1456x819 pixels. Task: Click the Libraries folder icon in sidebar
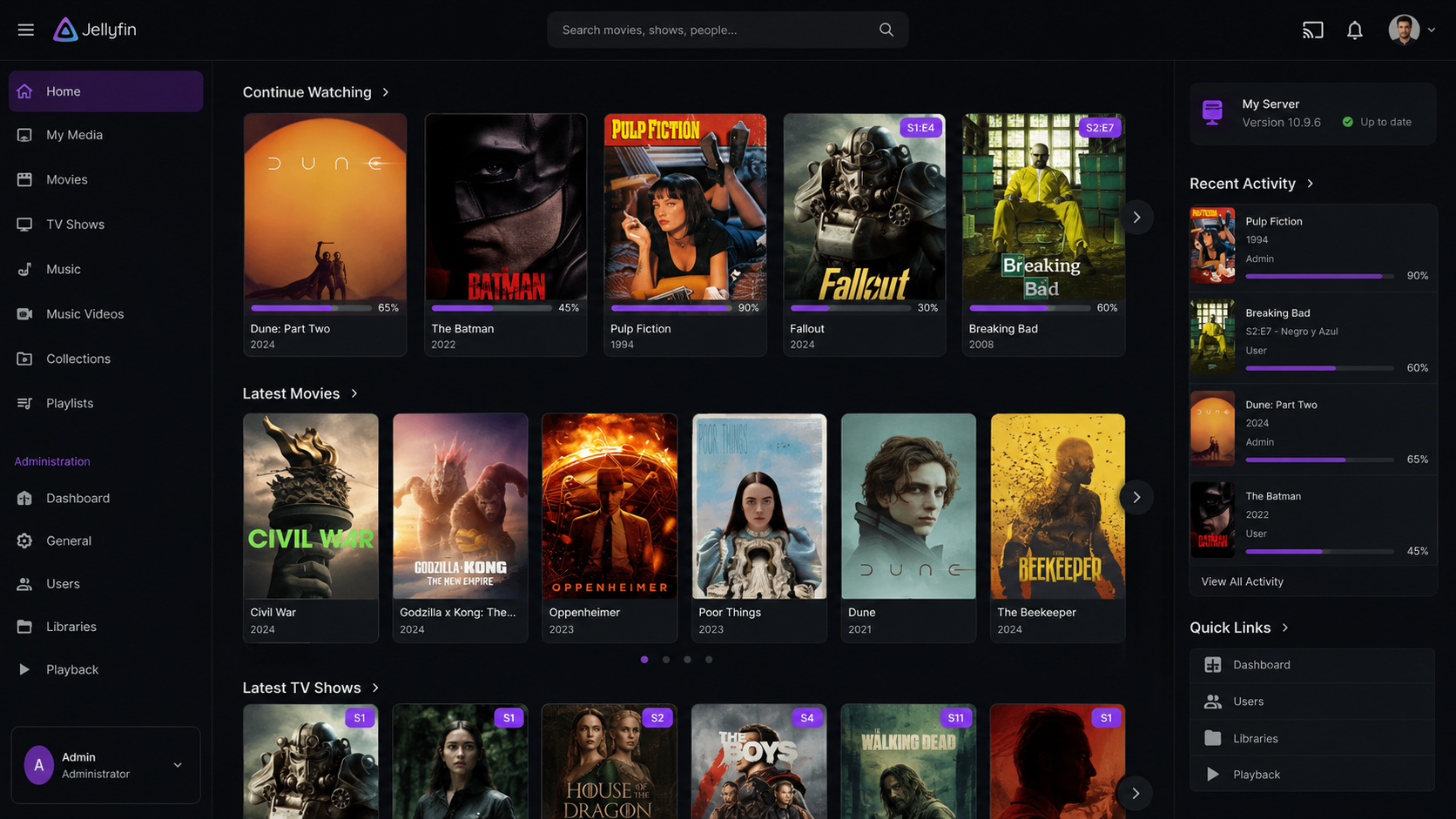(x=24, y=627)
